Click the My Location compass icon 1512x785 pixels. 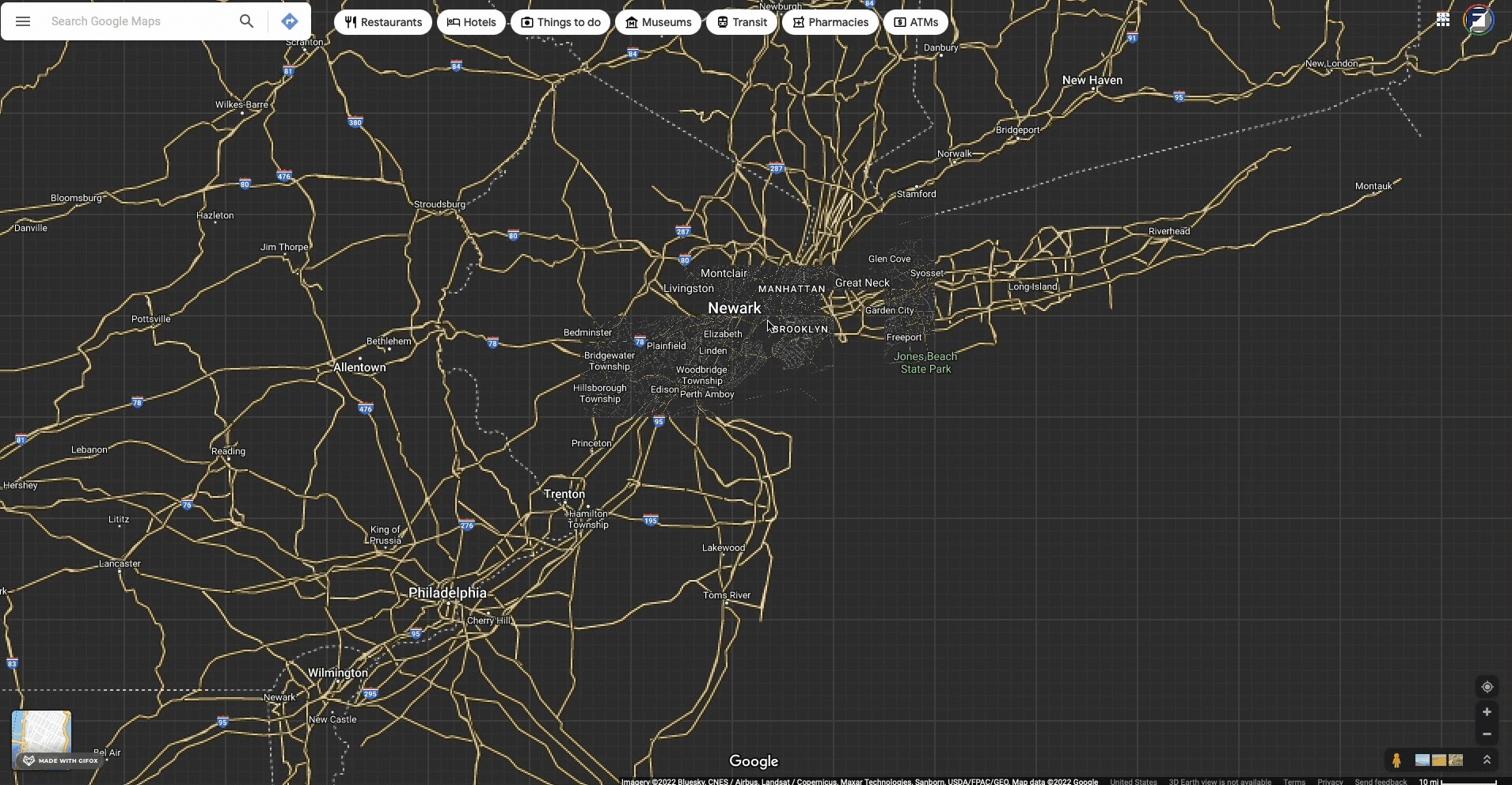coord(1487,687)
